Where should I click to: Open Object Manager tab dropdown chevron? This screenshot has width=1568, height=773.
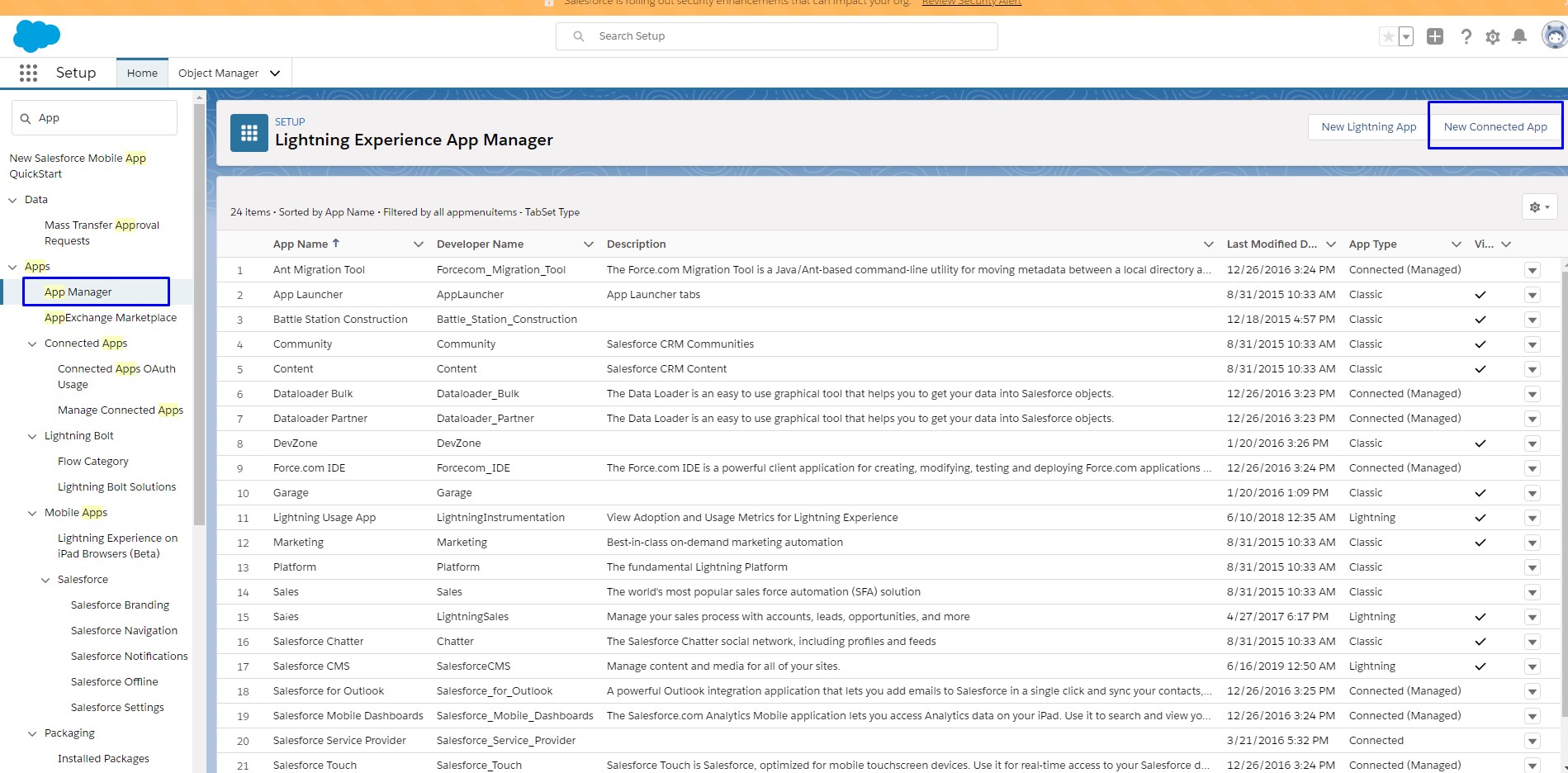point(275,74)
